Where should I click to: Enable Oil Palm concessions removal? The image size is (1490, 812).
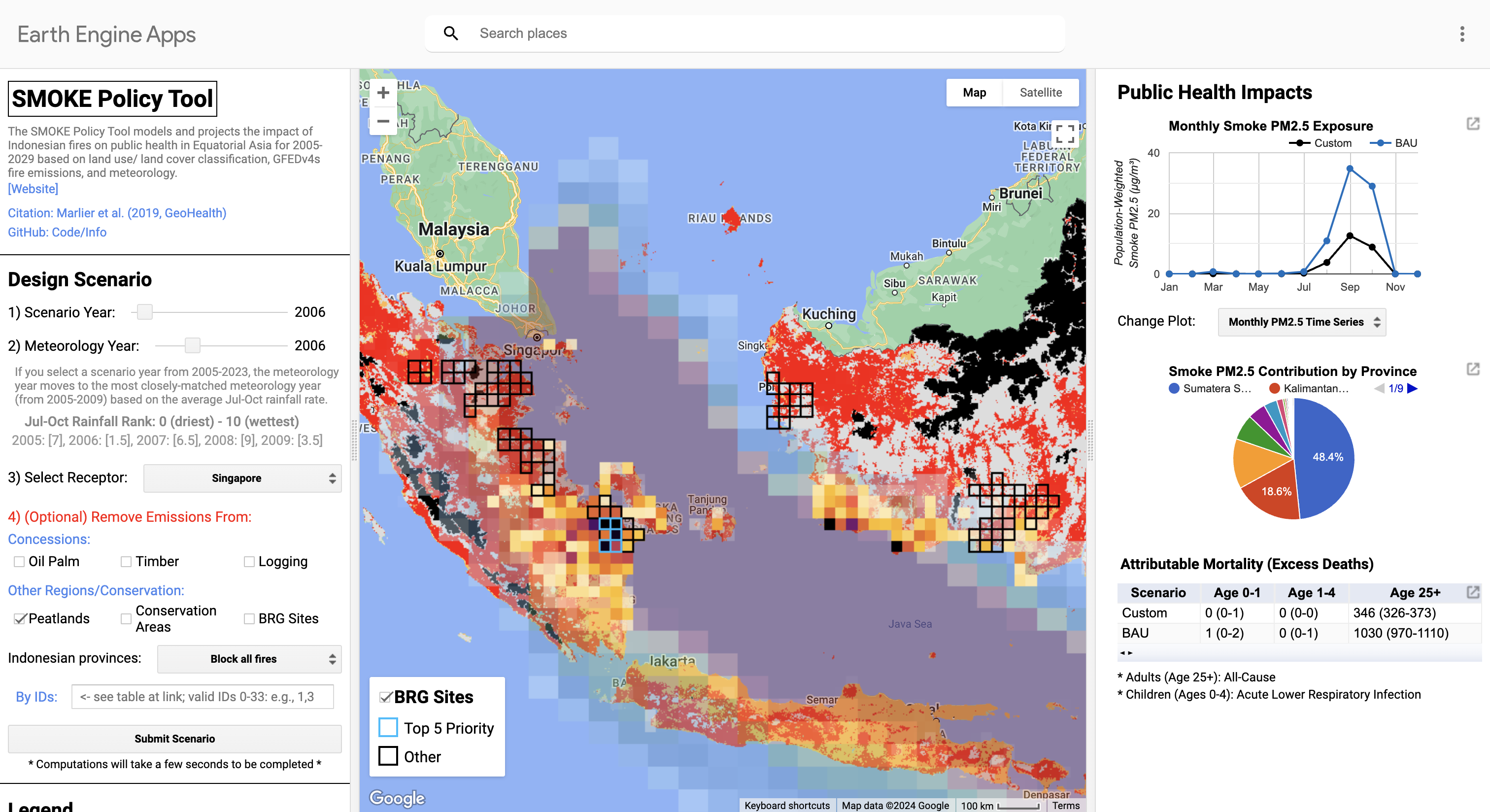tap(20, 562)
